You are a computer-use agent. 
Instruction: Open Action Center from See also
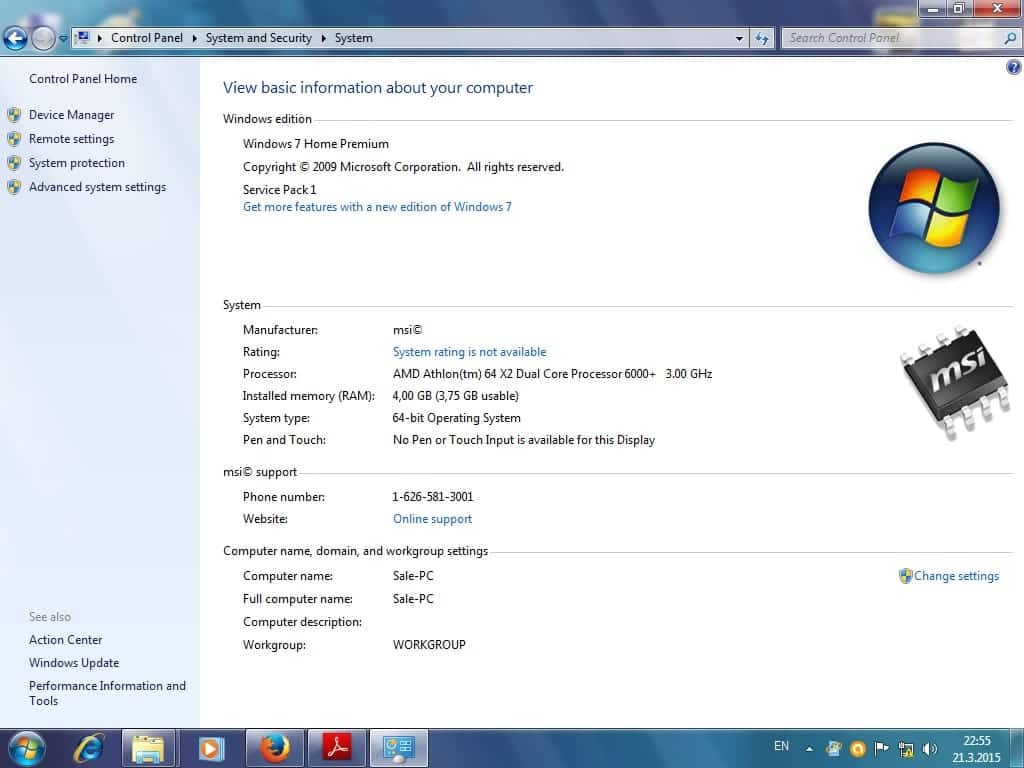[65, 640]
